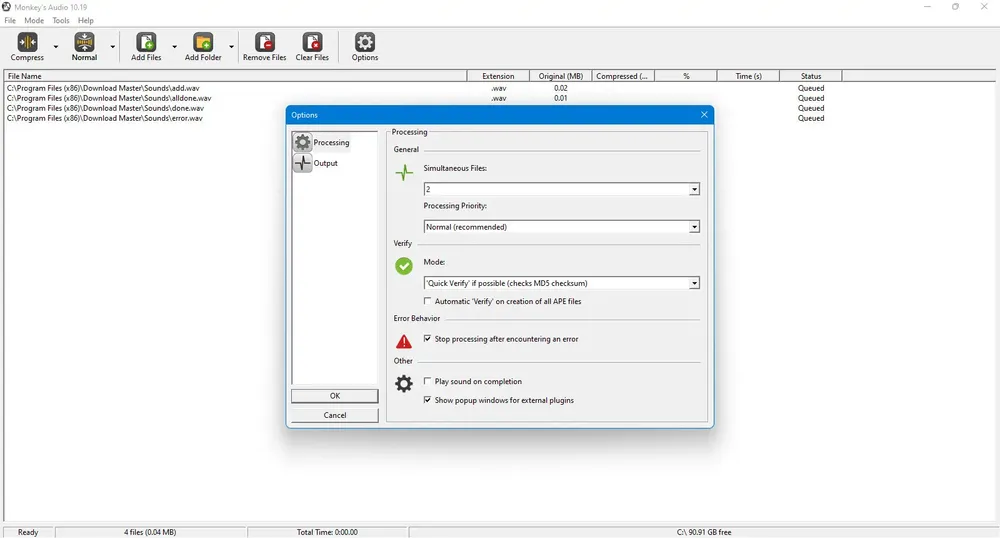
Task: Open the Add Files dropdown arrow
Action: (x=174, y=47)
